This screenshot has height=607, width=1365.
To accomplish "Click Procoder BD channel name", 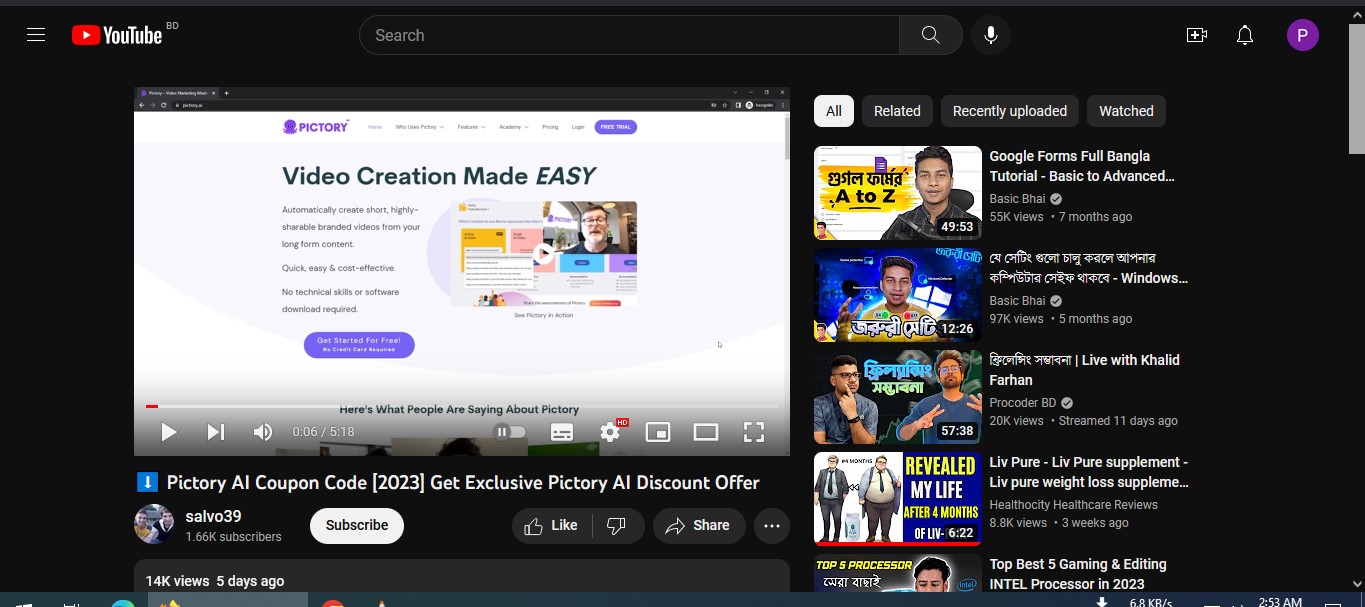I will 1023,403.
